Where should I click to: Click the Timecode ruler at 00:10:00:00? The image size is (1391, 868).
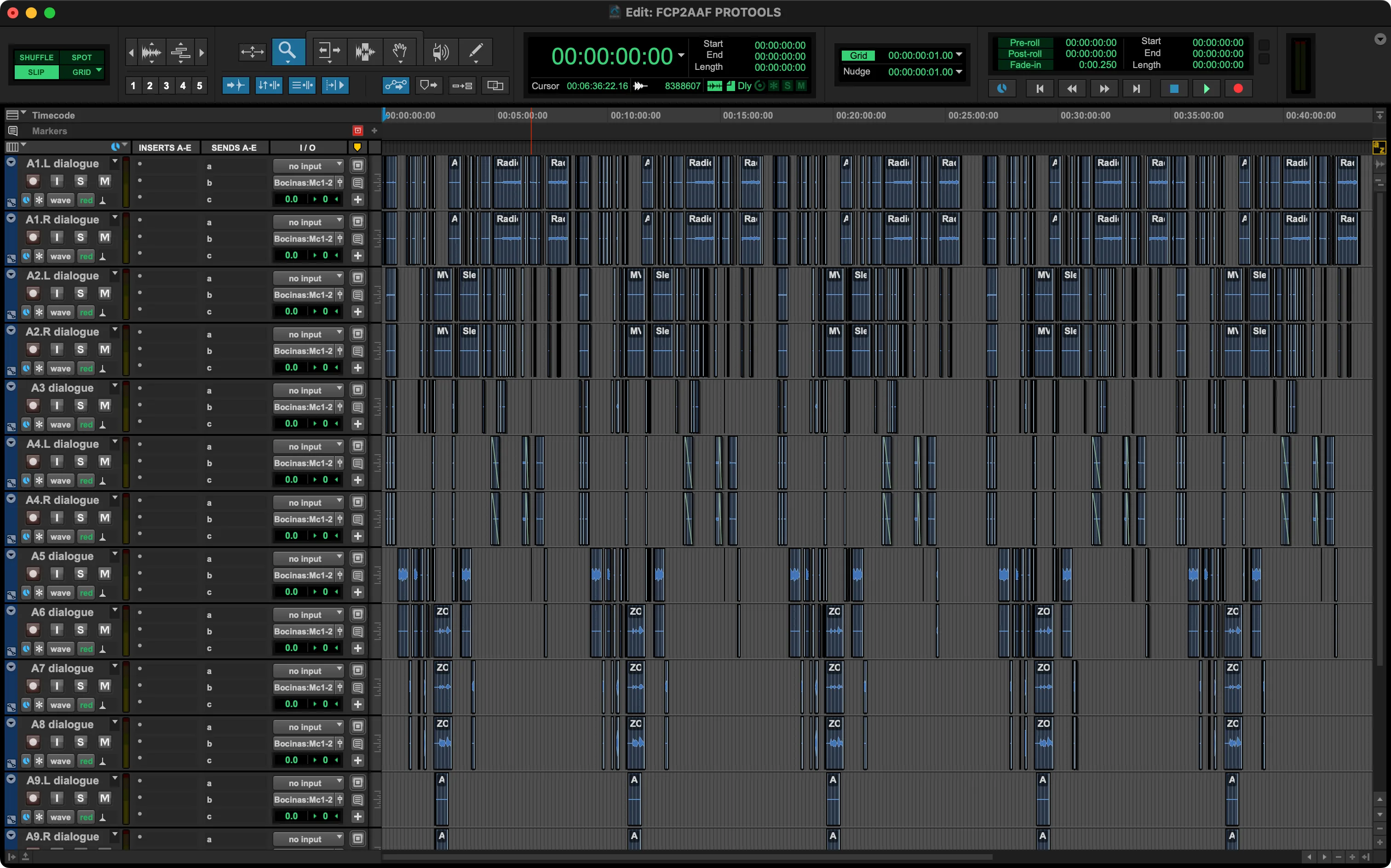pyautogui.click(x=635, y=115)
